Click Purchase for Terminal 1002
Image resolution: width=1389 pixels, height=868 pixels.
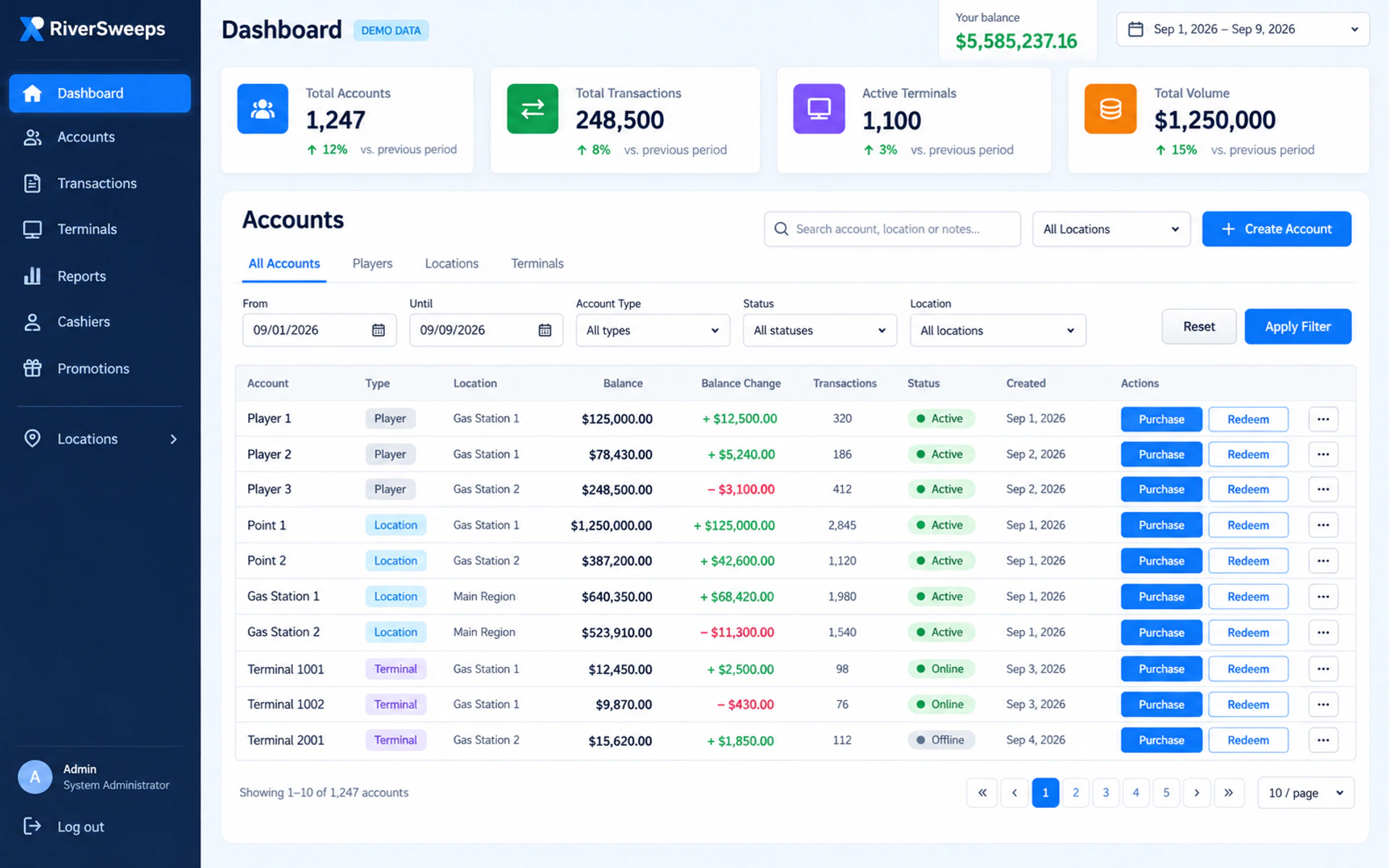pos(1161,705)
